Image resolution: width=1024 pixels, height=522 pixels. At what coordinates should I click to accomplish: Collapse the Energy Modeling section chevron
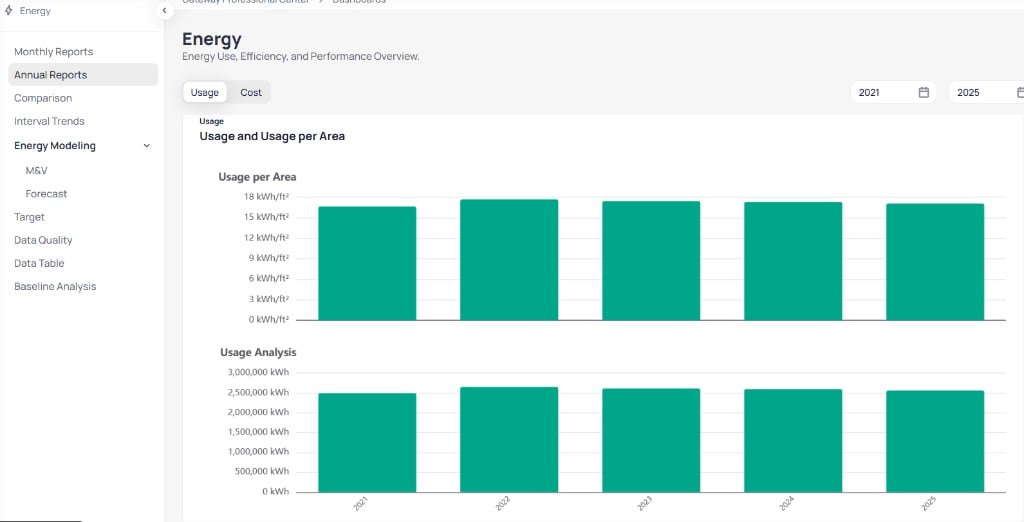(x=146, y=146)
